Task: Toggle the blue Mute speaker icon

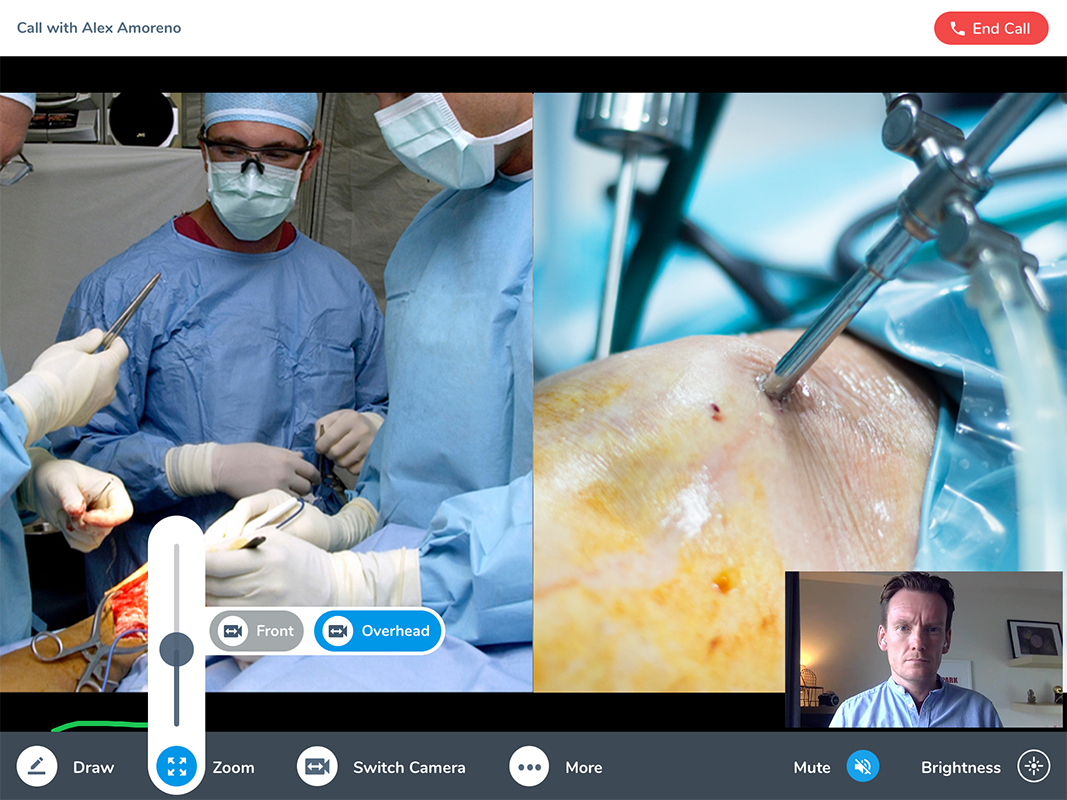Action: (x=863, y=767)
